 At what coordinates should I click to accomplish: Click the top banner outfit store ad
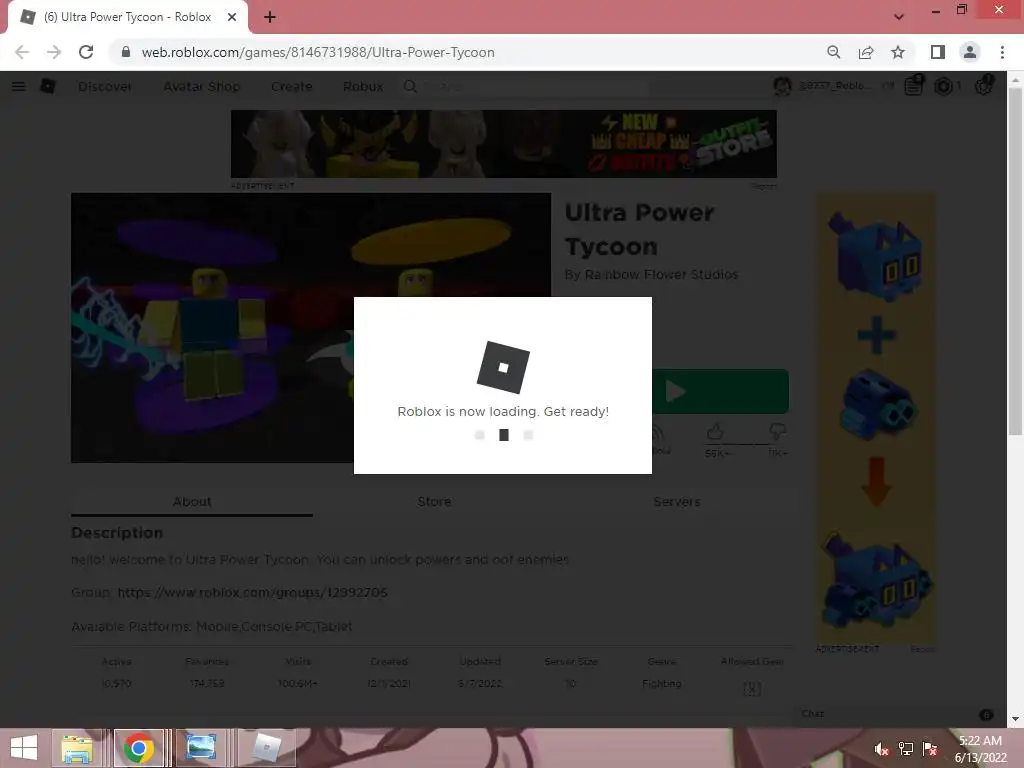pyautogui.click(x=504, y=144)
